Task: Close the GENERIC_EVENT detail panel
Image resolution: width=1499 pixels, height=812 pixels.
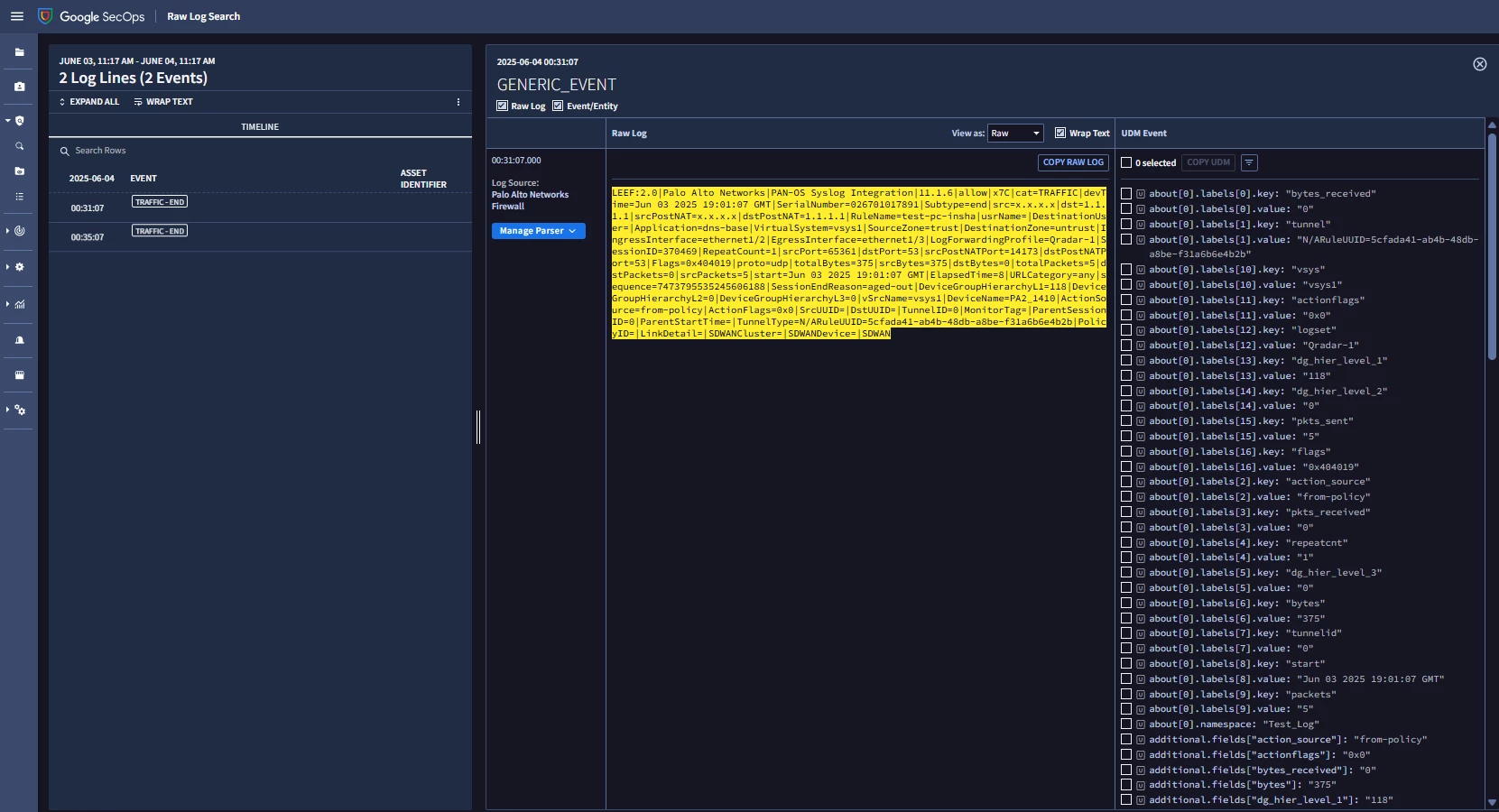Action: click(1480, 64)
